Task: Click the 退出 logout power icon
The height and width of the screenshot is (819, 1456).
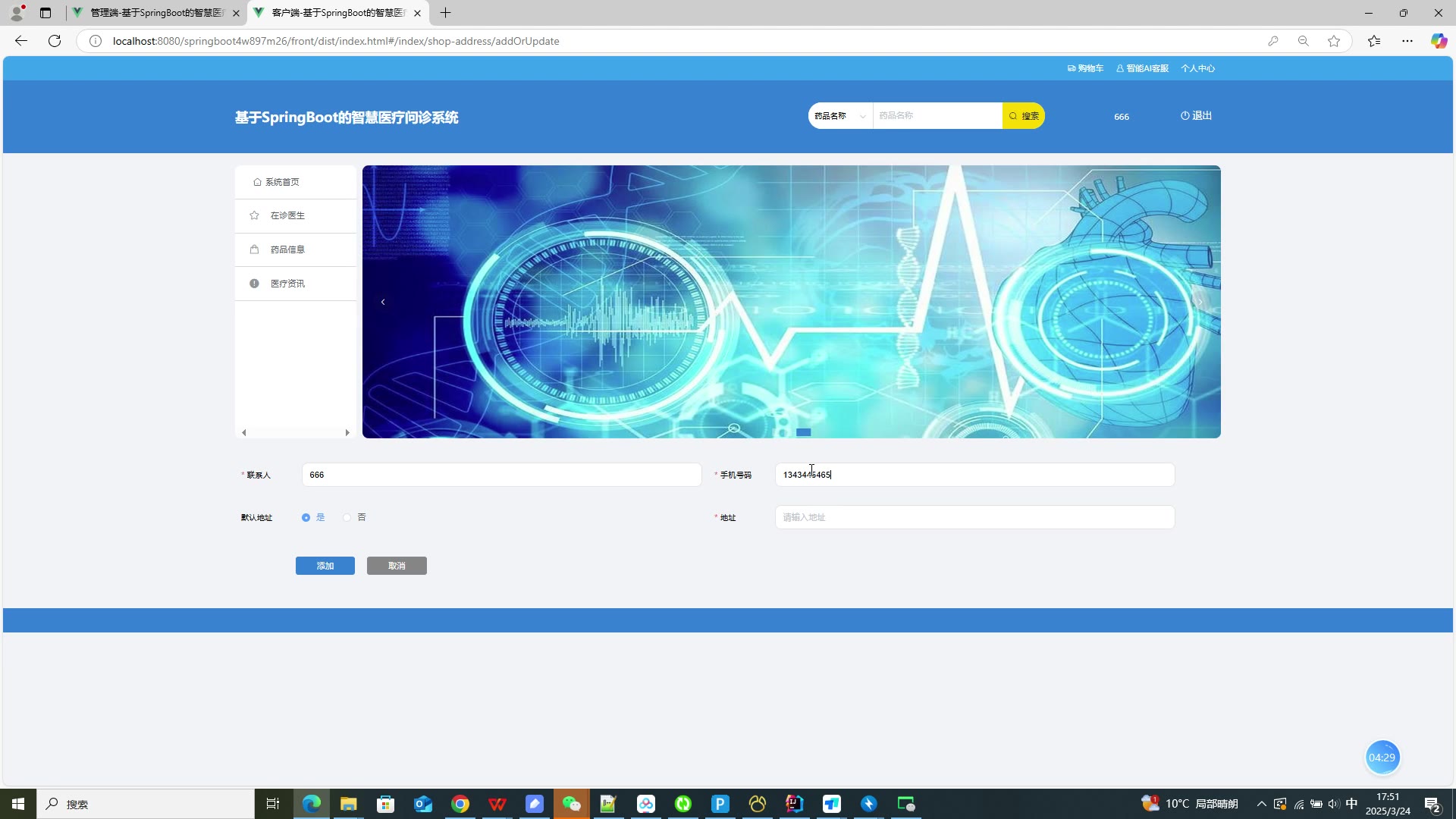Action: tap(1185, 116)
